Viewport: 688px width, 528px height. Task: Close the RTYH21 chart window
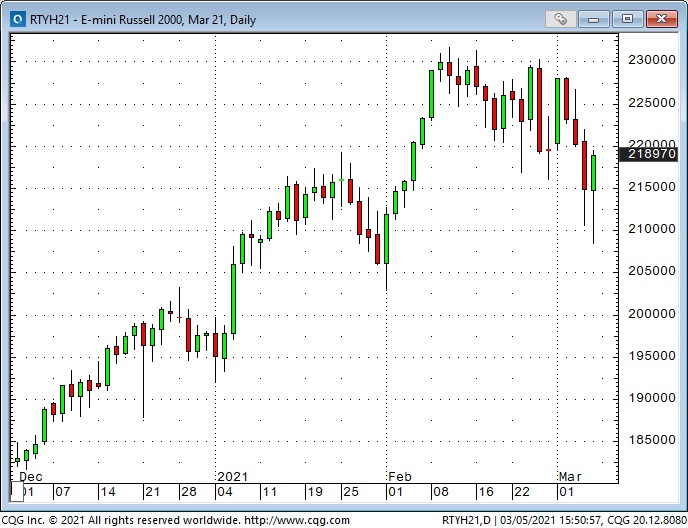coord(661,19)
